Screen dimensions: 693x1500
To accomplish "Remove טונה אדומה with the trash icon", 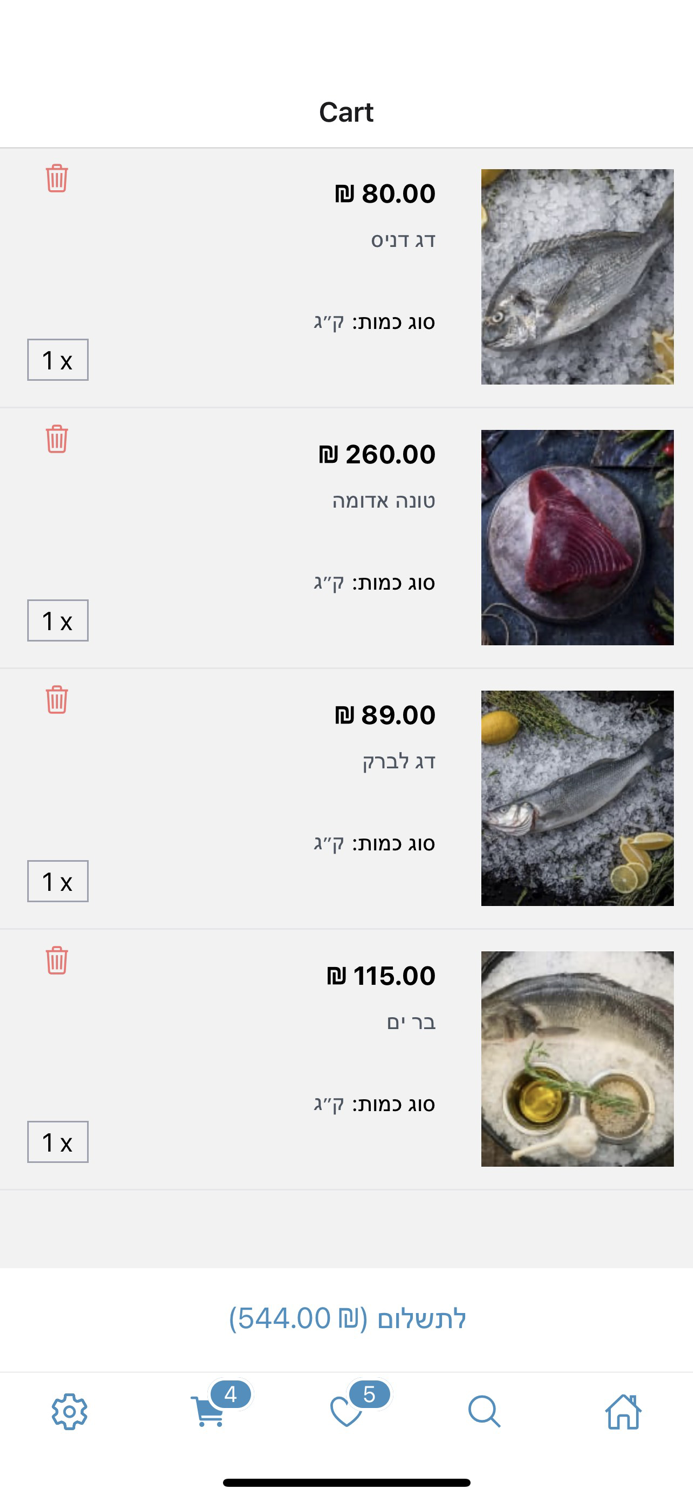I will coord(57,438).
